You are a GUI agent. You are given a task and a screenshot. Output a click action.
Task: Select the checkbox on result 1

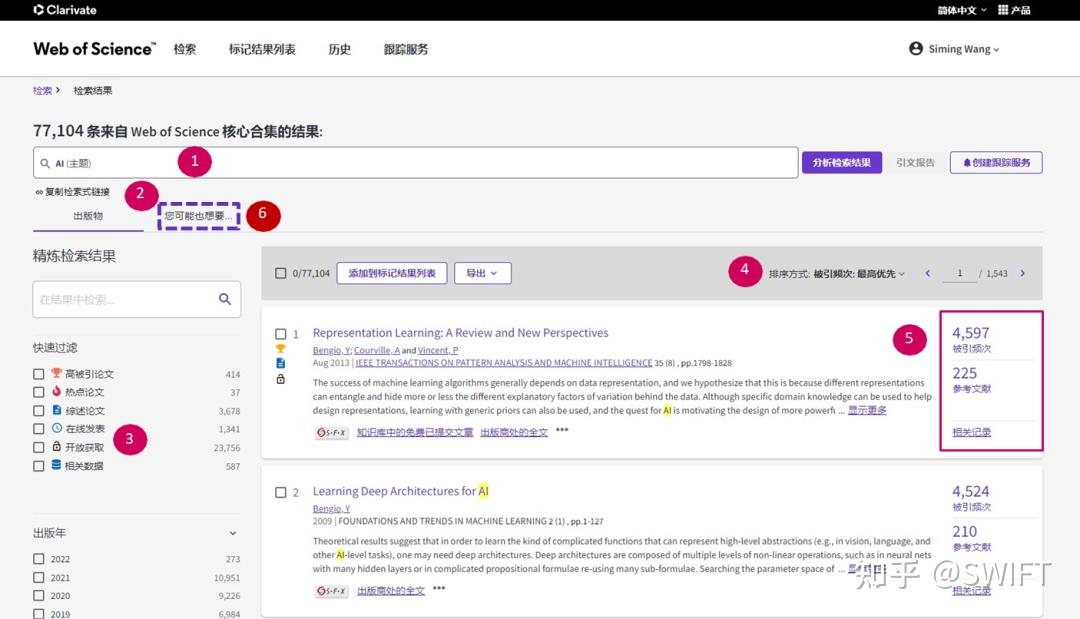[281, 333]
